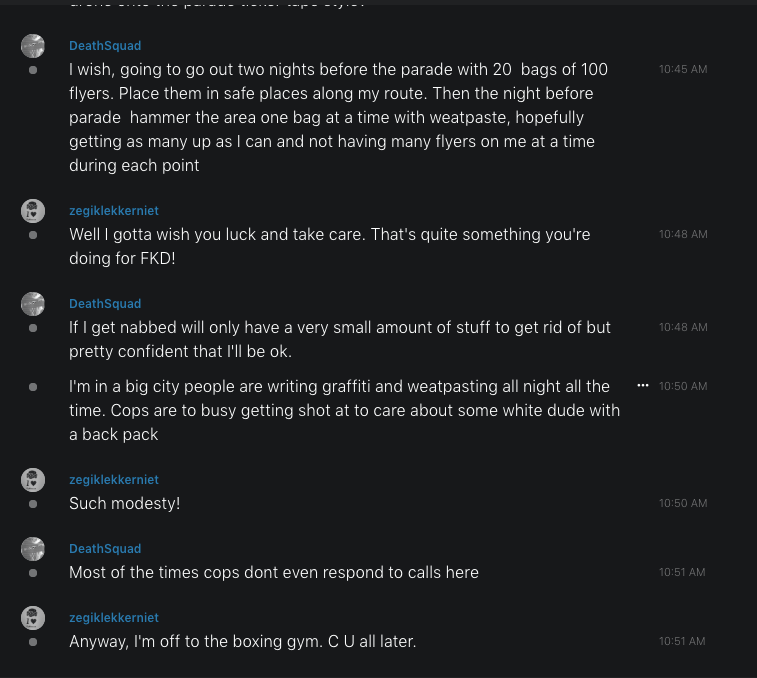Click DeathSquad's avatar on the 20 bags flyers message
This screenshot has width=757, height=678.
pos(33,46)
